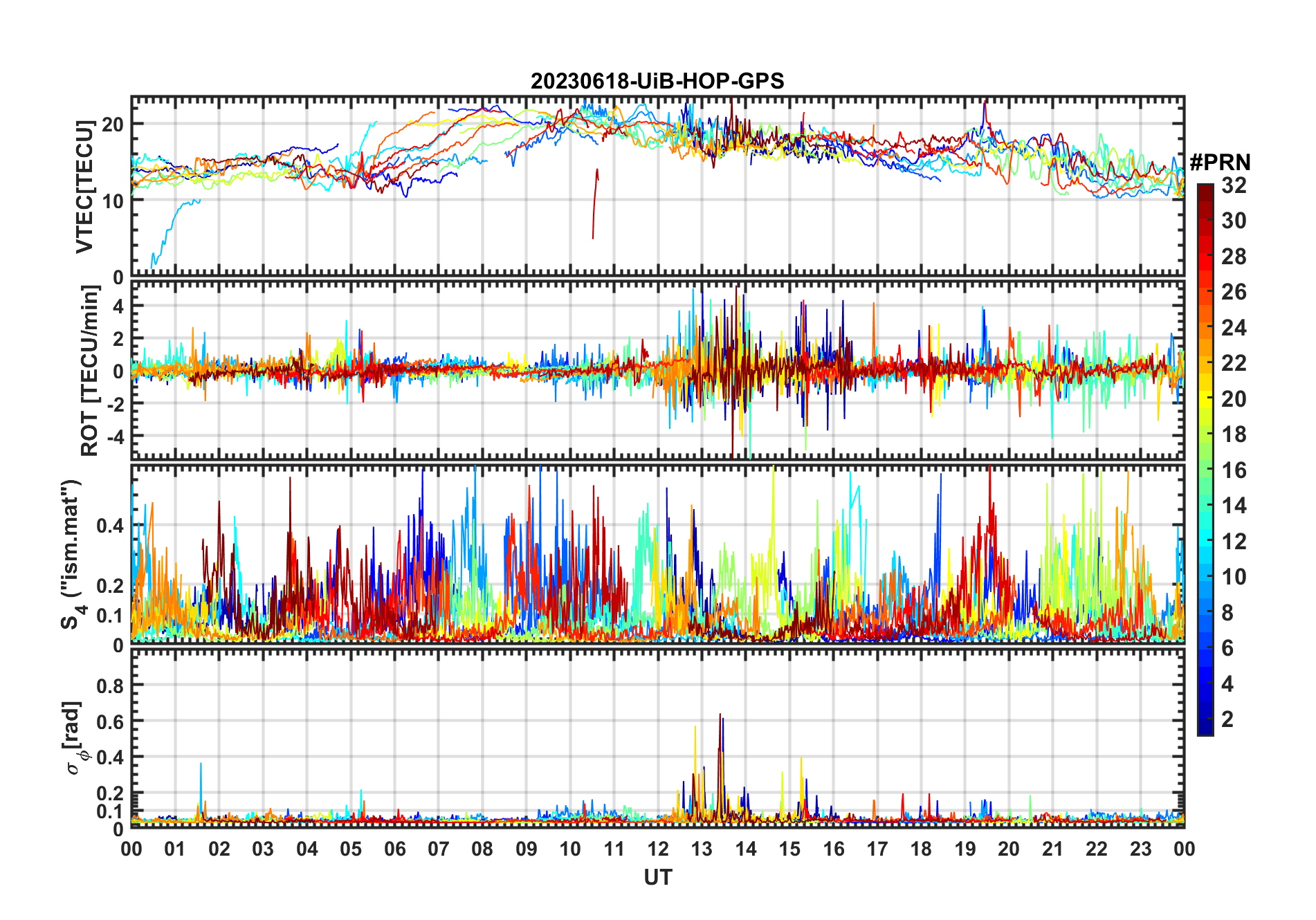Image resolution: width=1316 pixels, height=920 pixels.
Task: Click the sigma-phi [rad] axis label
Action: (76, 737)
